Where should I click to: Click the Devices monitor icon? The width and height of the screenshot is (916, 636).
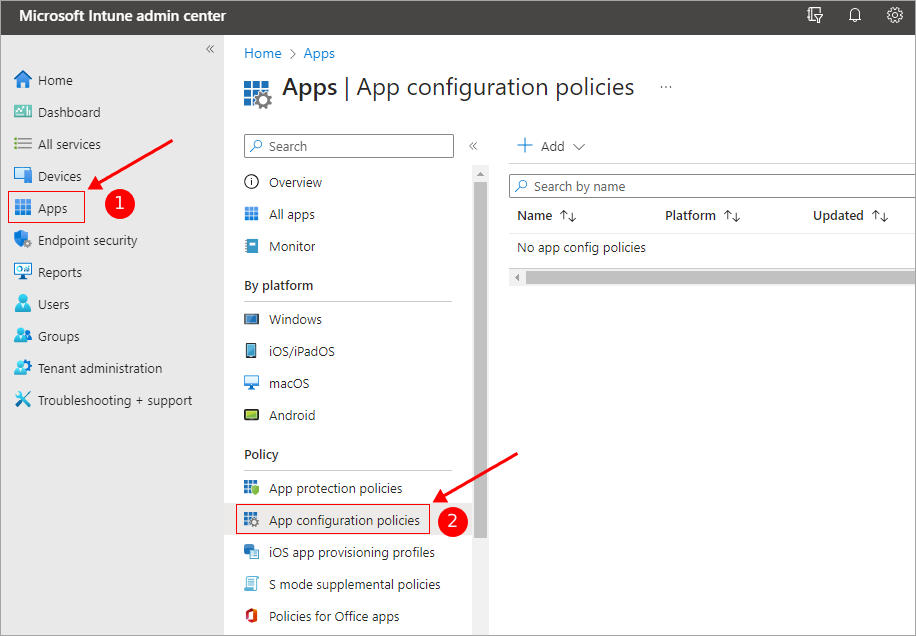tap(23, 176)
